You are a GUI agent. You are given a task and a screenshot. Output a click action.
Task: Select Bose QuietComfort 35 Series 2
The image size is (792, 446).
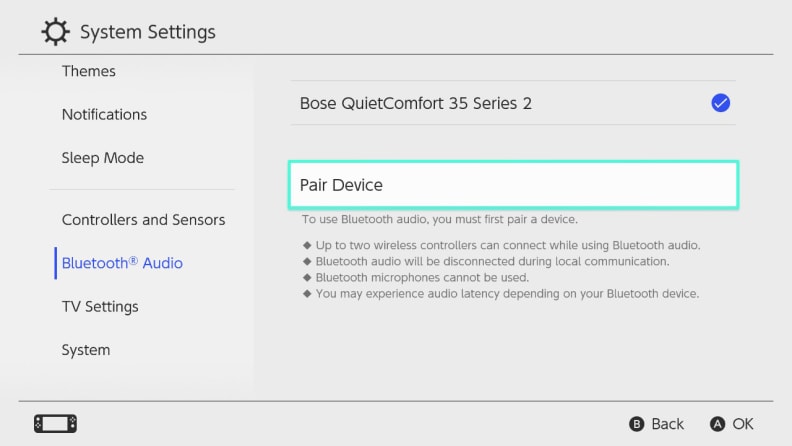click(x=513, y=103)
